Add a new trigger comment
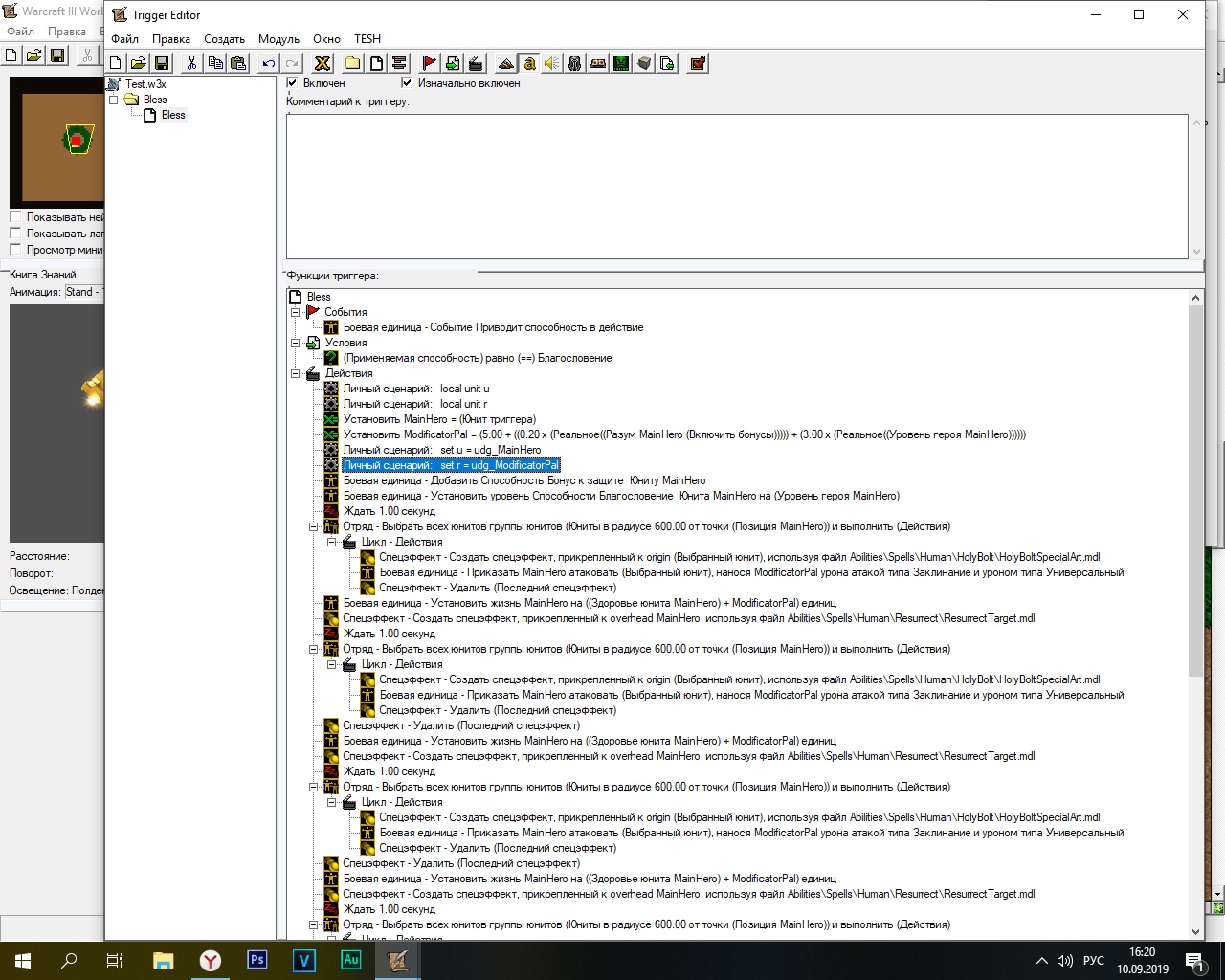Screen dimensions: 1225x980 click(x=399, y=63)
